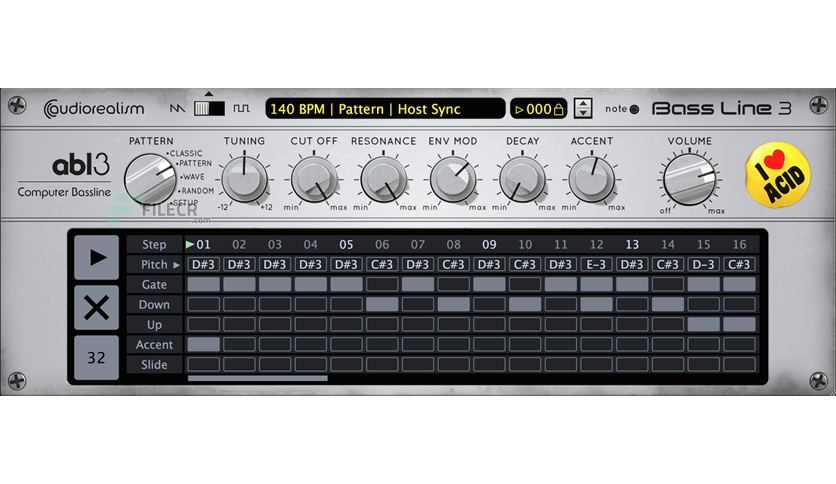
Task: Click step 05 in the Step row
Action: 346,245
